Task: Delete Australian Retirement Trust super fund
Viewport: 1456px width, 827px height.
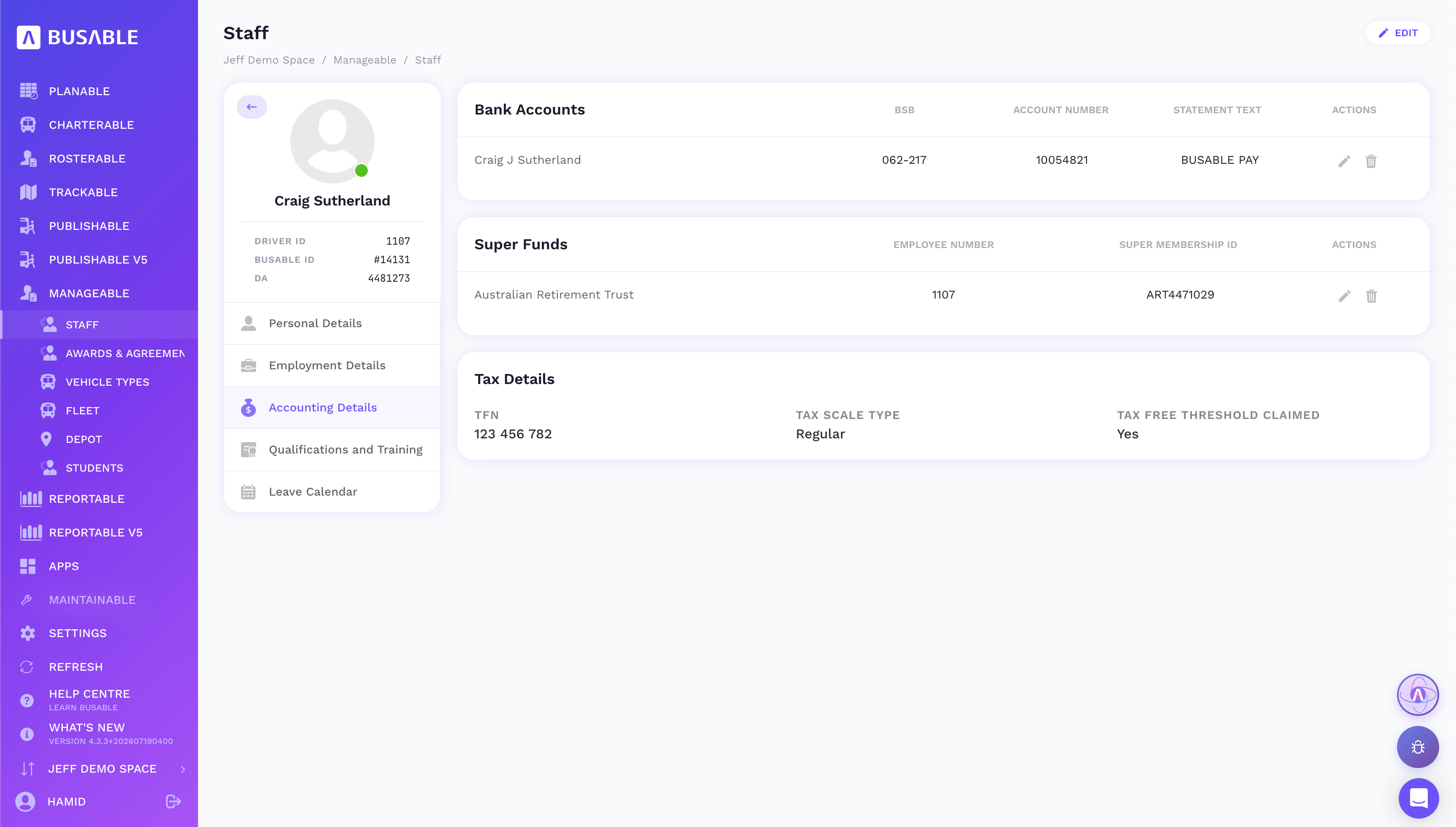Action: coord(1371,296)
